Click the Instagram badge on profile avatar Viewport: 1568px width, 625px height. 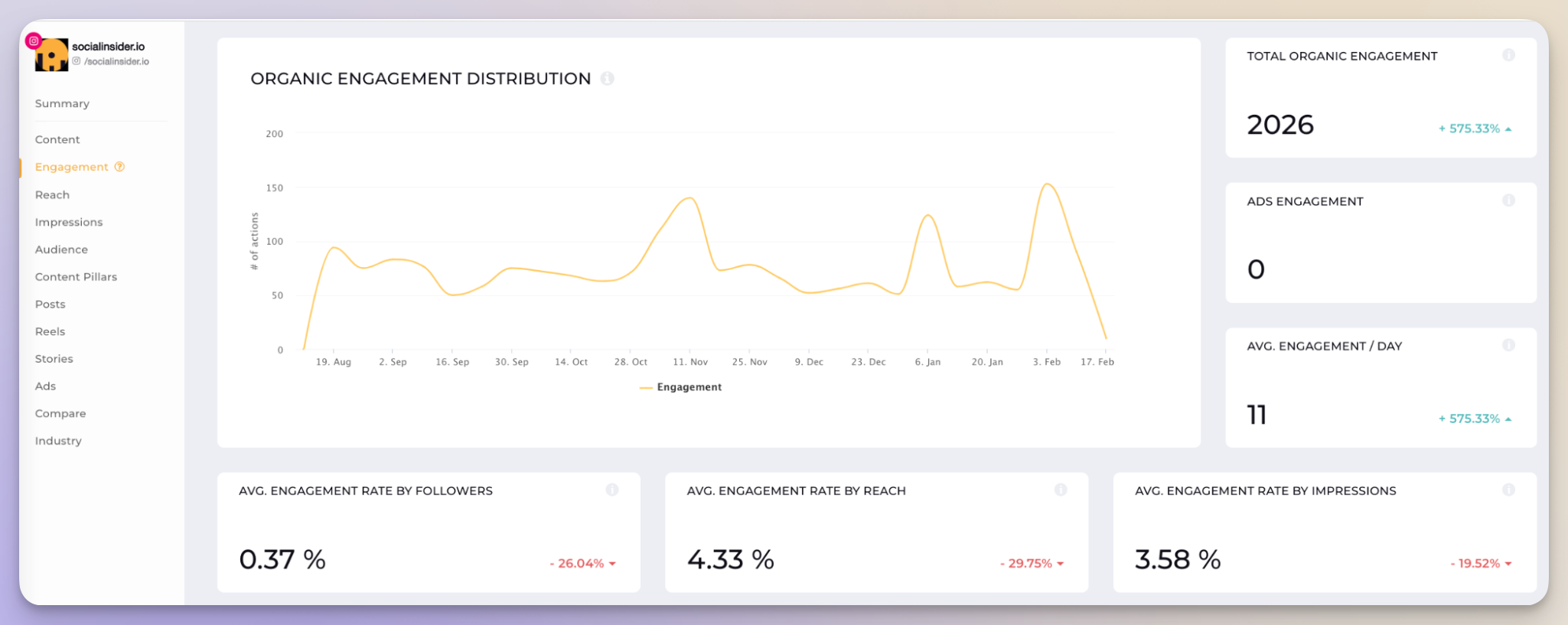[34, 41]
